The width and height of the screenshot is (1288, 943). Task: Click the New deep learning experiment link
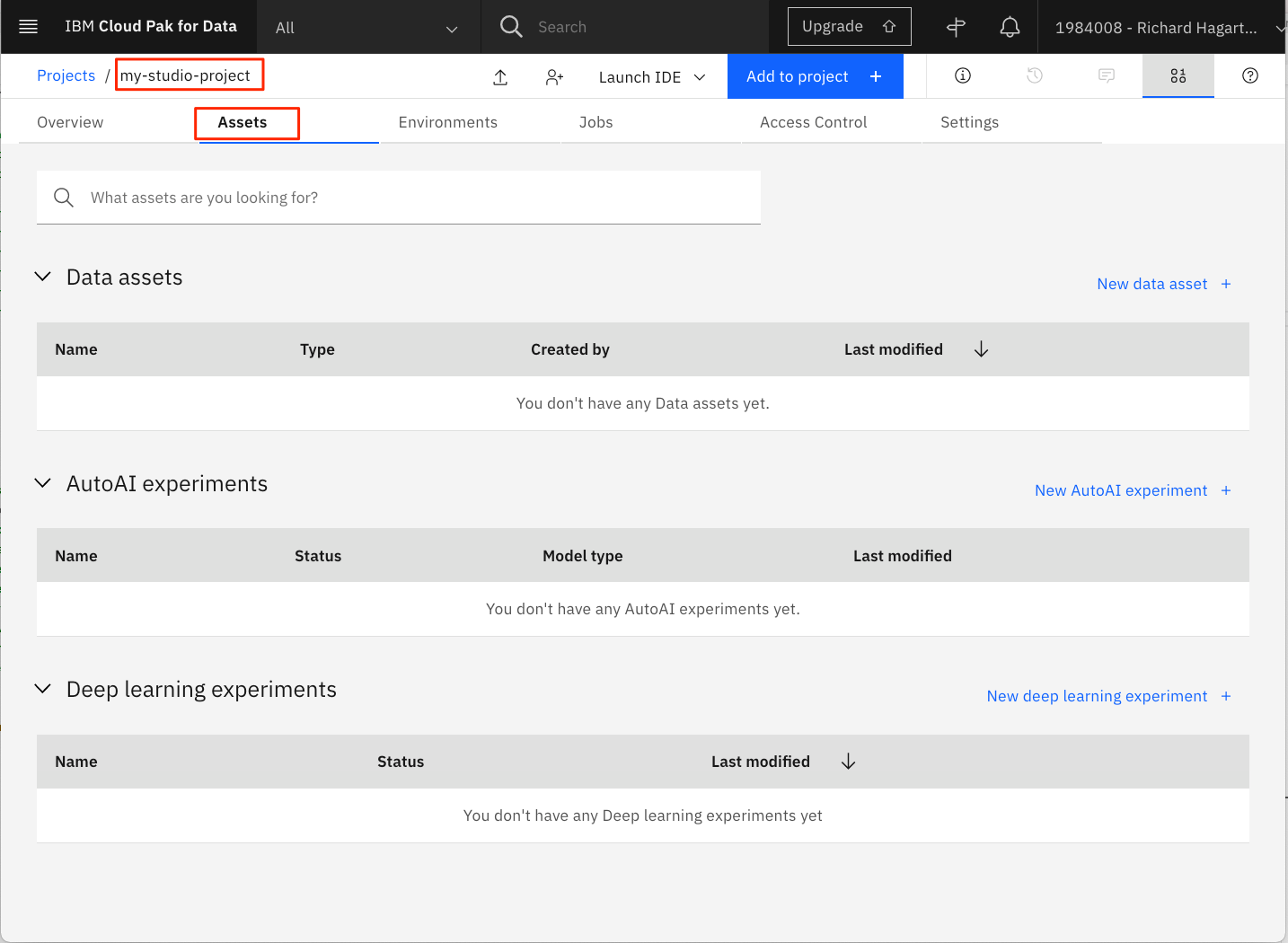[1097, 696]
